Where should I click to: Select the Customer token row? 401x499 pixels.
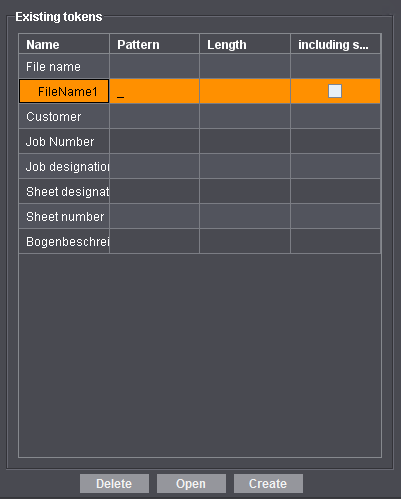click(200, 116)
